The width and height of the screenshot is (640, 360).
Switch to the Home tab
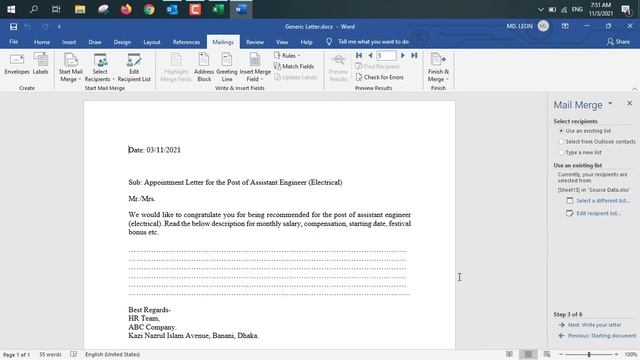pos(42,42)
